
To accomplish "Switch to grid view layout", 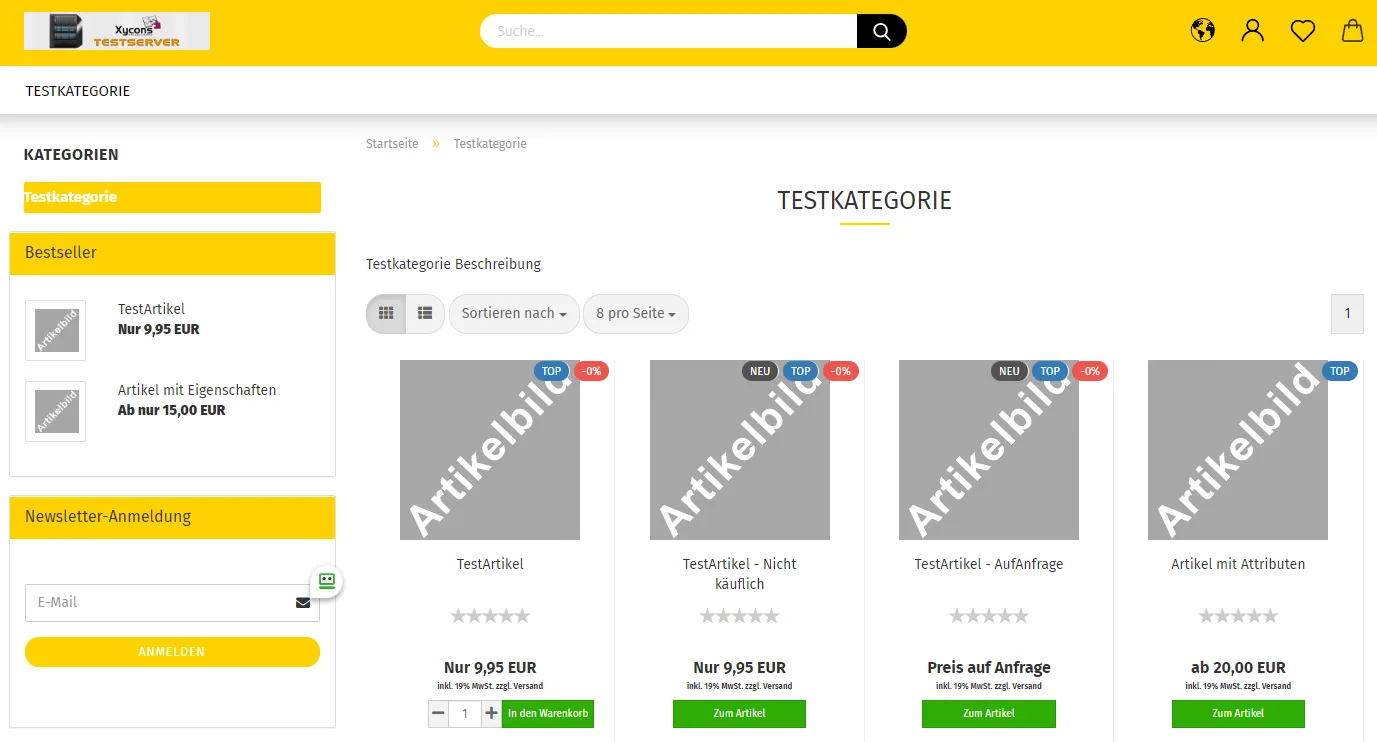I will [x=386, y=314].
